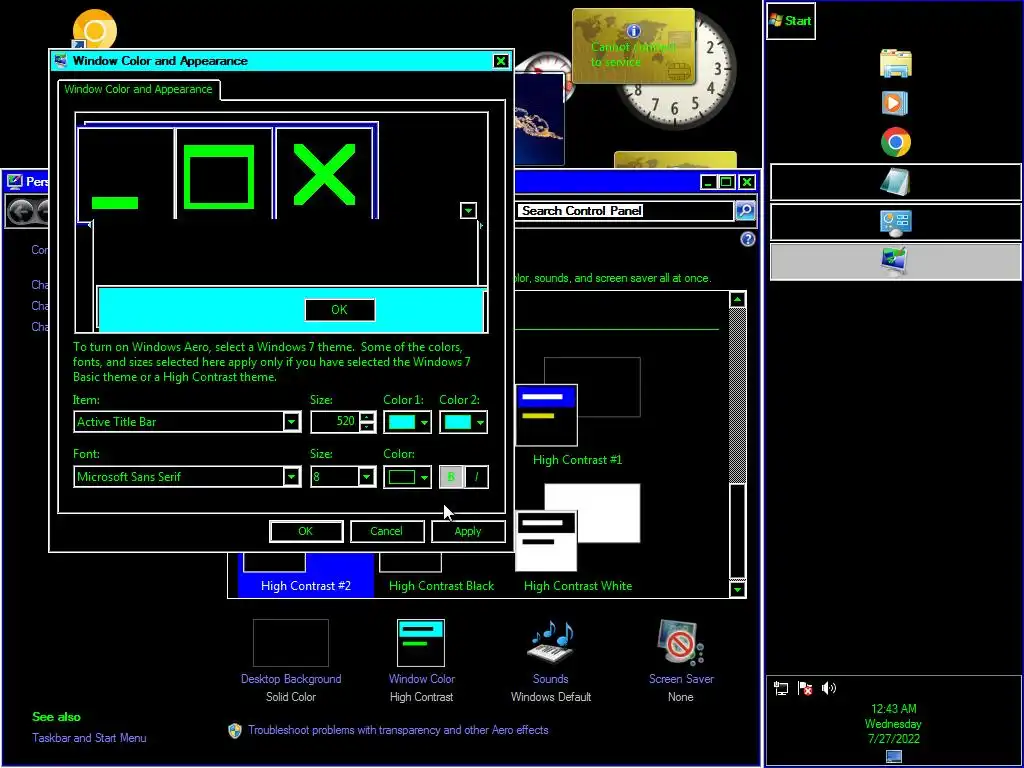Select Window Color and Appearance tab
The height and width of the screenshot is (768, 1024).
[138, 89]
